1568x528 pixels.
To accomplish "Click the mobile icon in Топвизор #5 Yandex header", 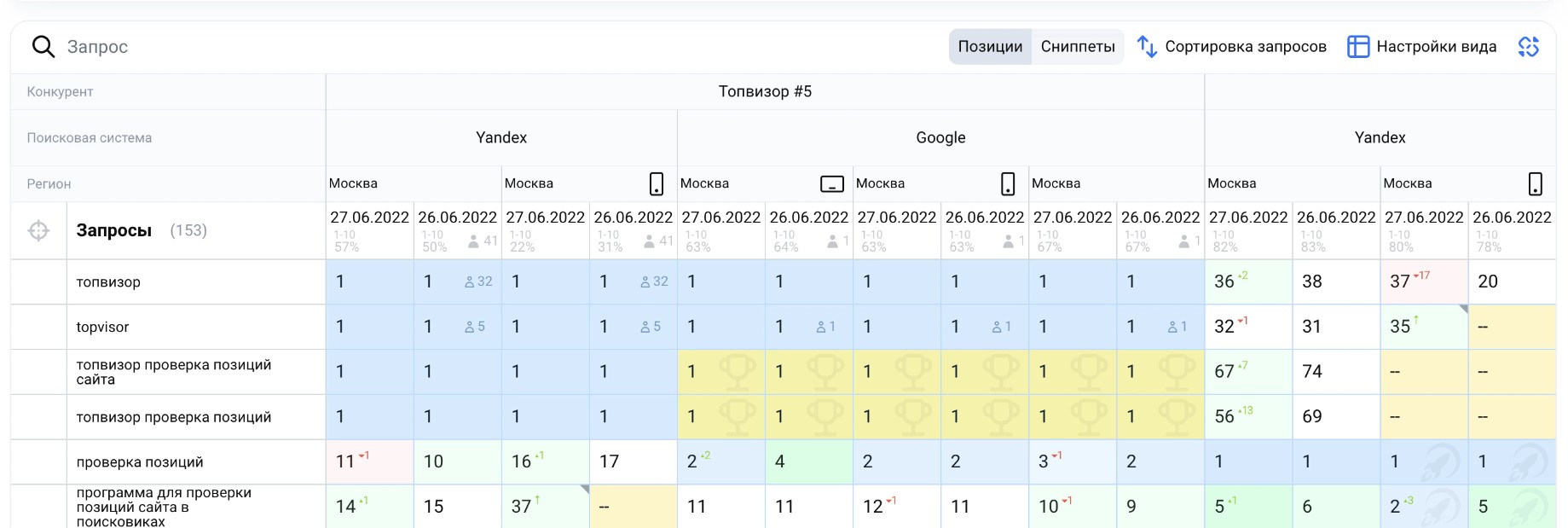I will coord(657,183).
